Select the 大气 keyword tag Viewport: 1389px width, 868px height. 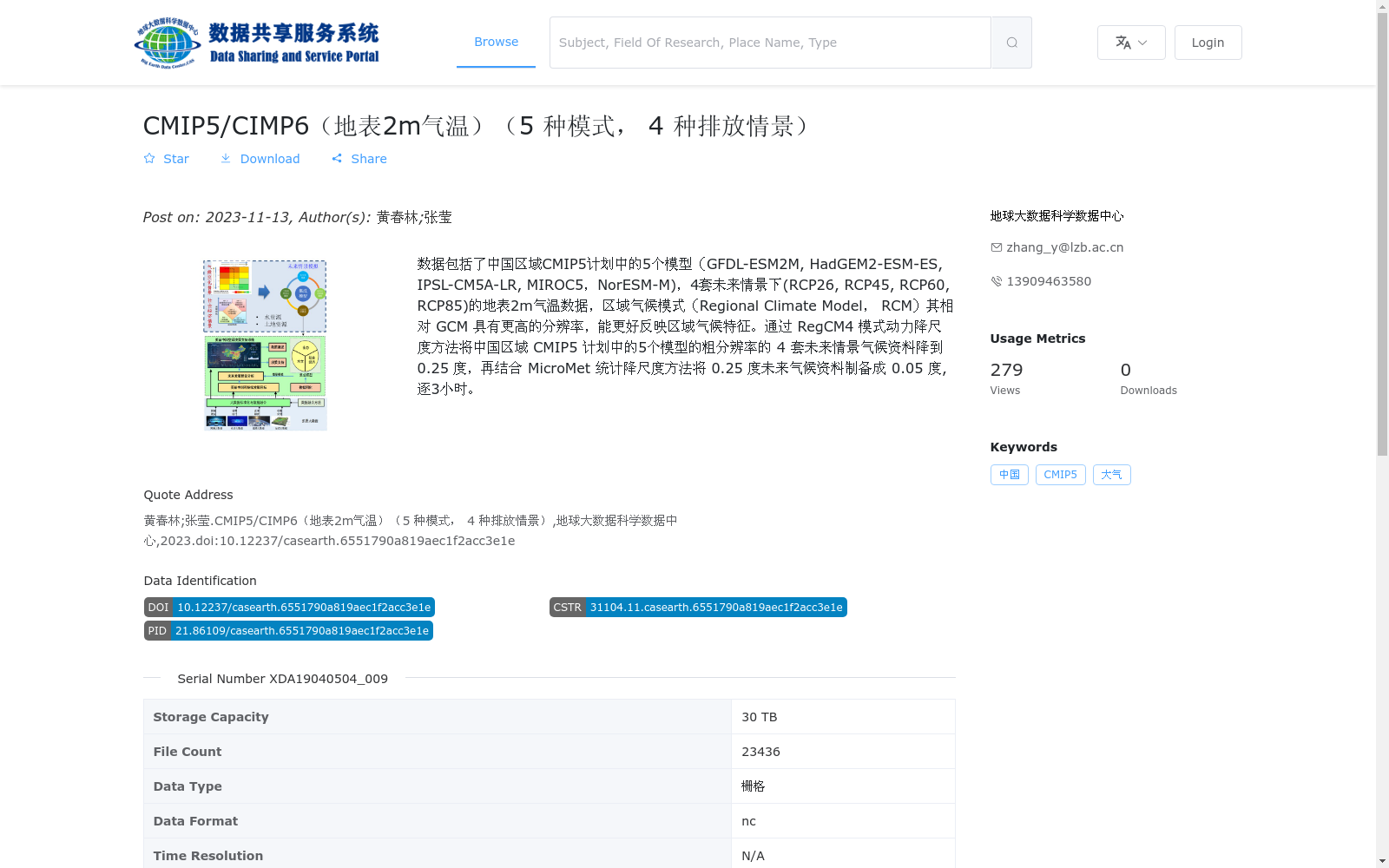tap(1111, 475)
